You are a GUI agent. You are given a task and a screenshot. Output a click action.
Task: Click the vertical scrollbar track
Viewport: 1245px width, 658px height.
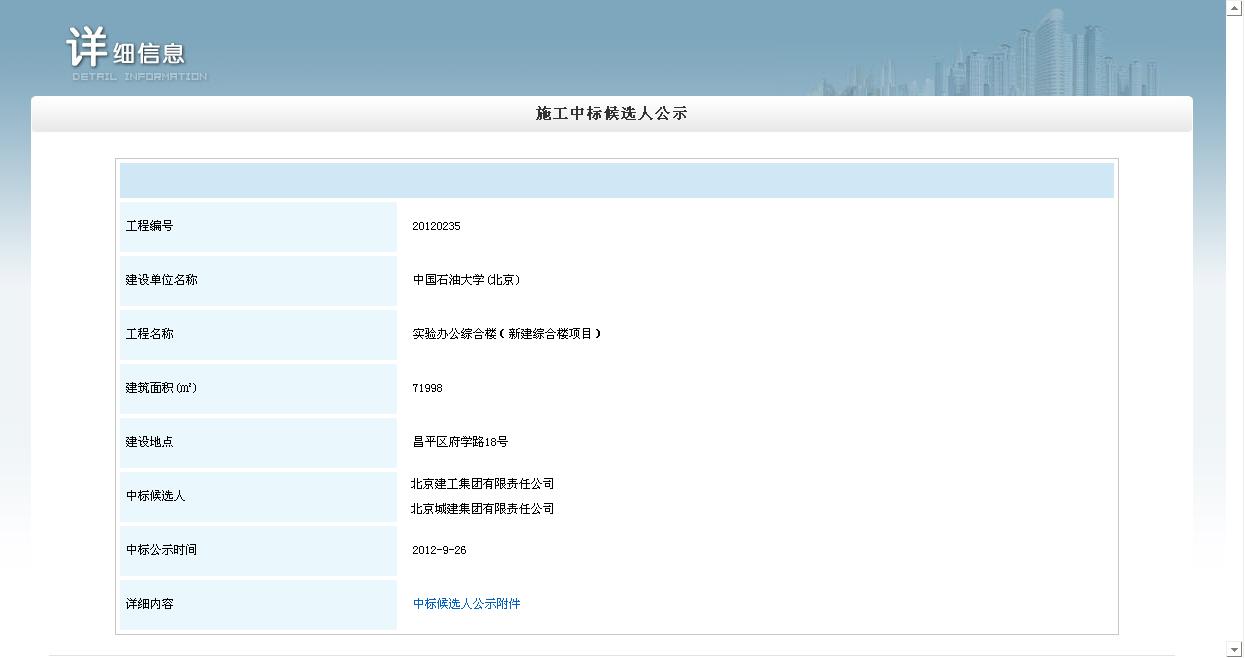(x=1234, y=330)
